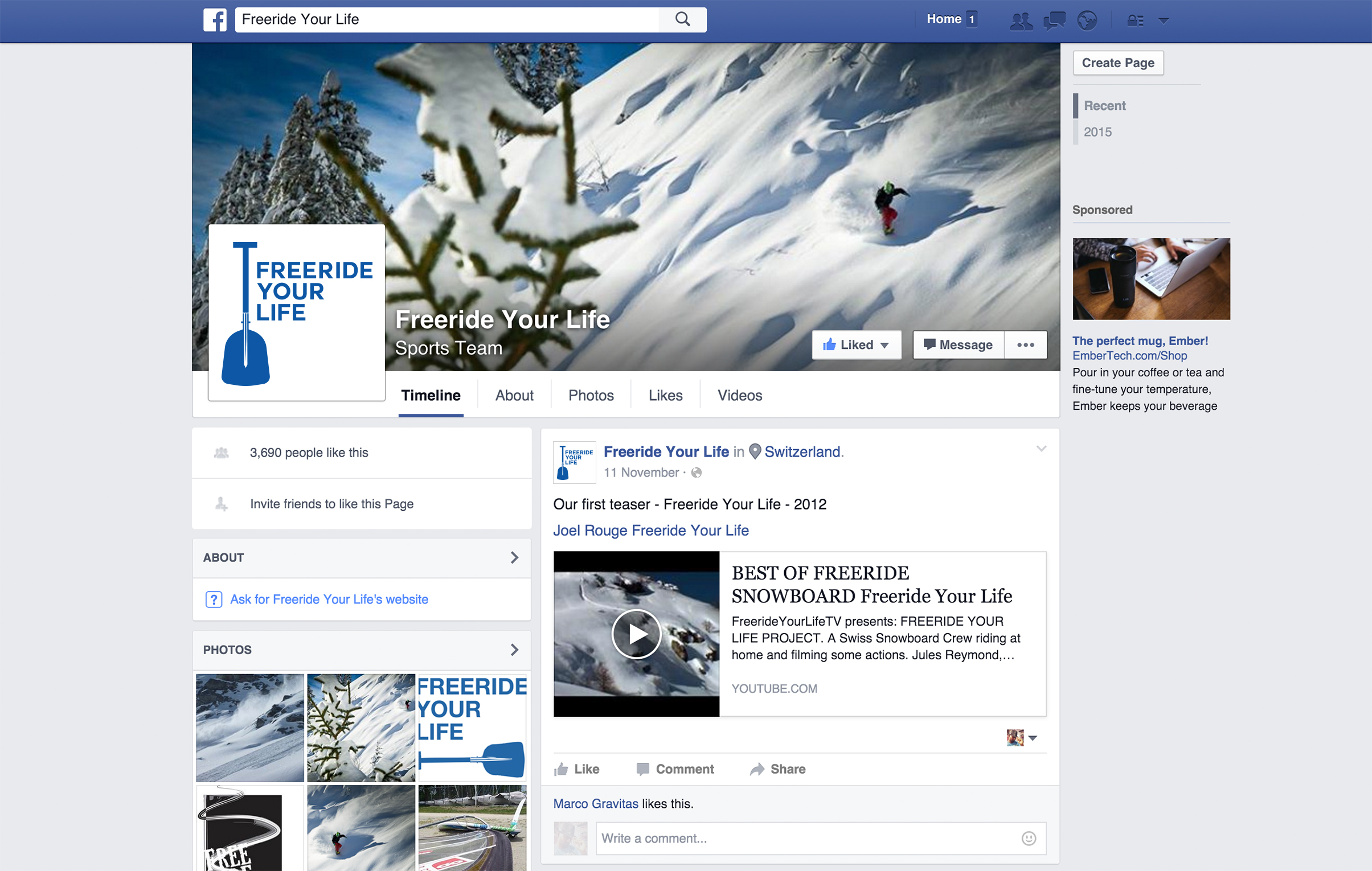Open the account menu dropdown arrow
Image resolution: width=1372 pixels, height=871 pixels.
[x=1164, y=21]
